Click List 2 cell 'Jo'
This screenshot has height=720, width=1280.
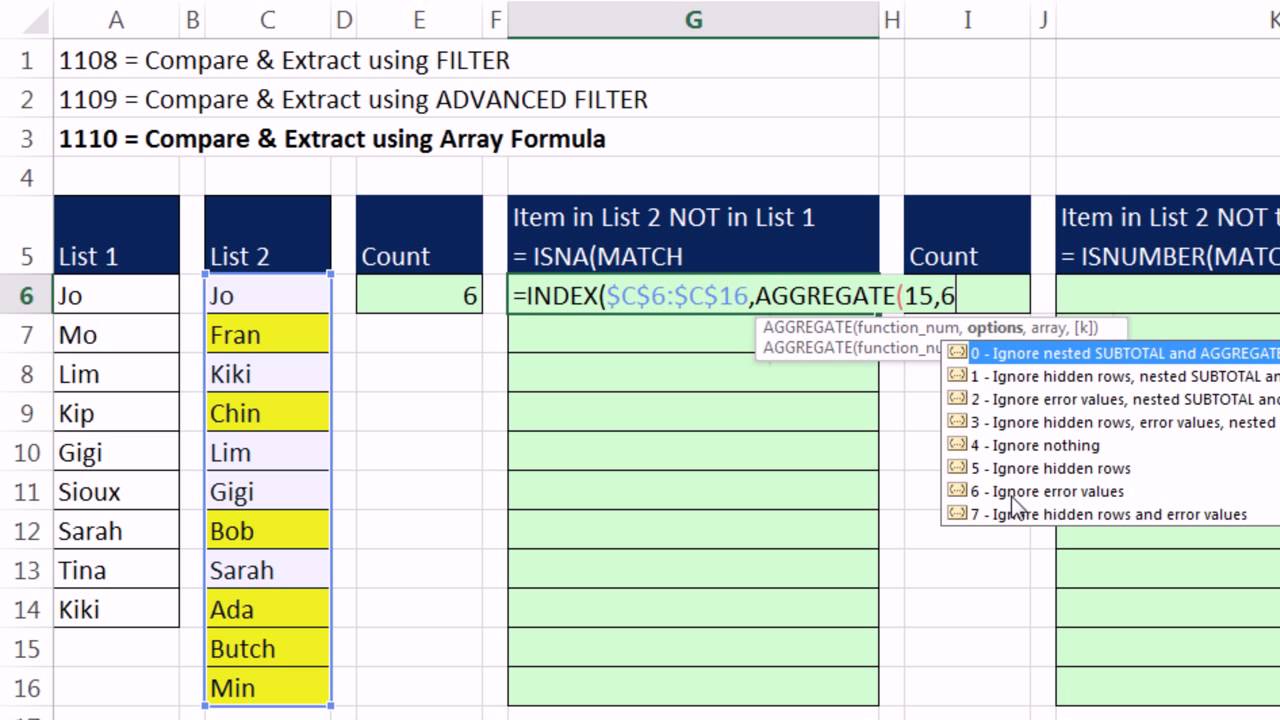267,296
